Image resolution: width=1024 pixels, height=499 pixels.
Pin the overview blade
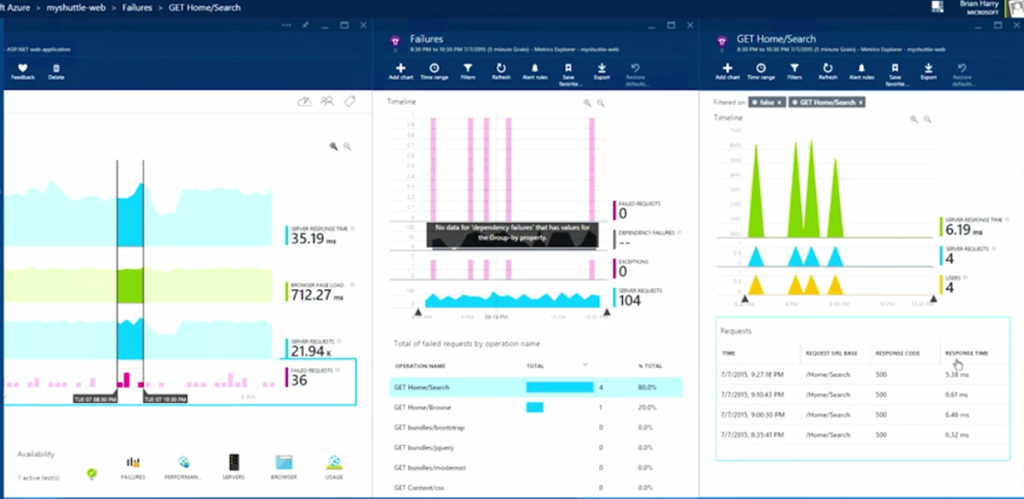pos(306,25)
